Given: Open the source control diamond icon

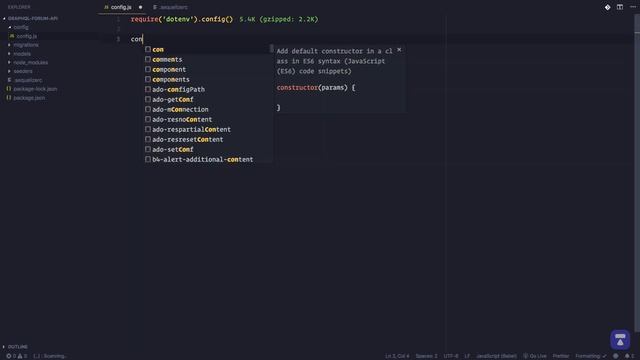Looking at the screenshot, I should tap(607, 7).
